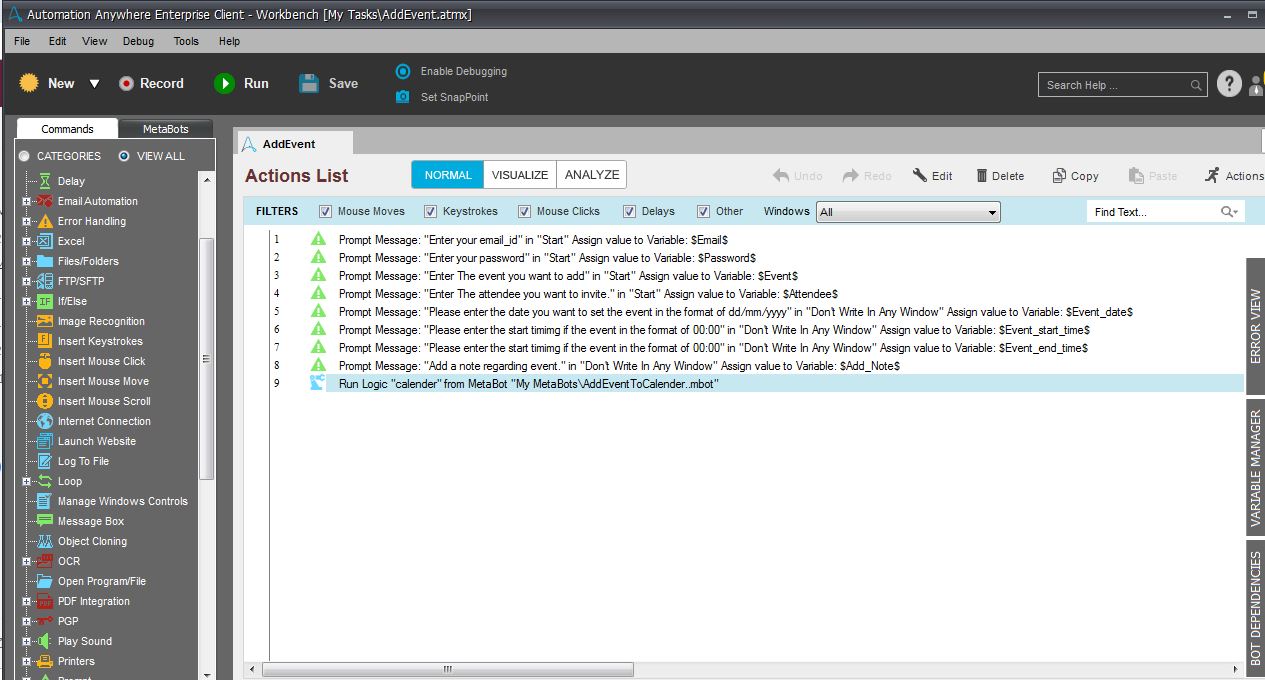This screenshot has height=680, width=1265.
Task: Click the Insert Keystrokes icon
Action: point(45,341)
